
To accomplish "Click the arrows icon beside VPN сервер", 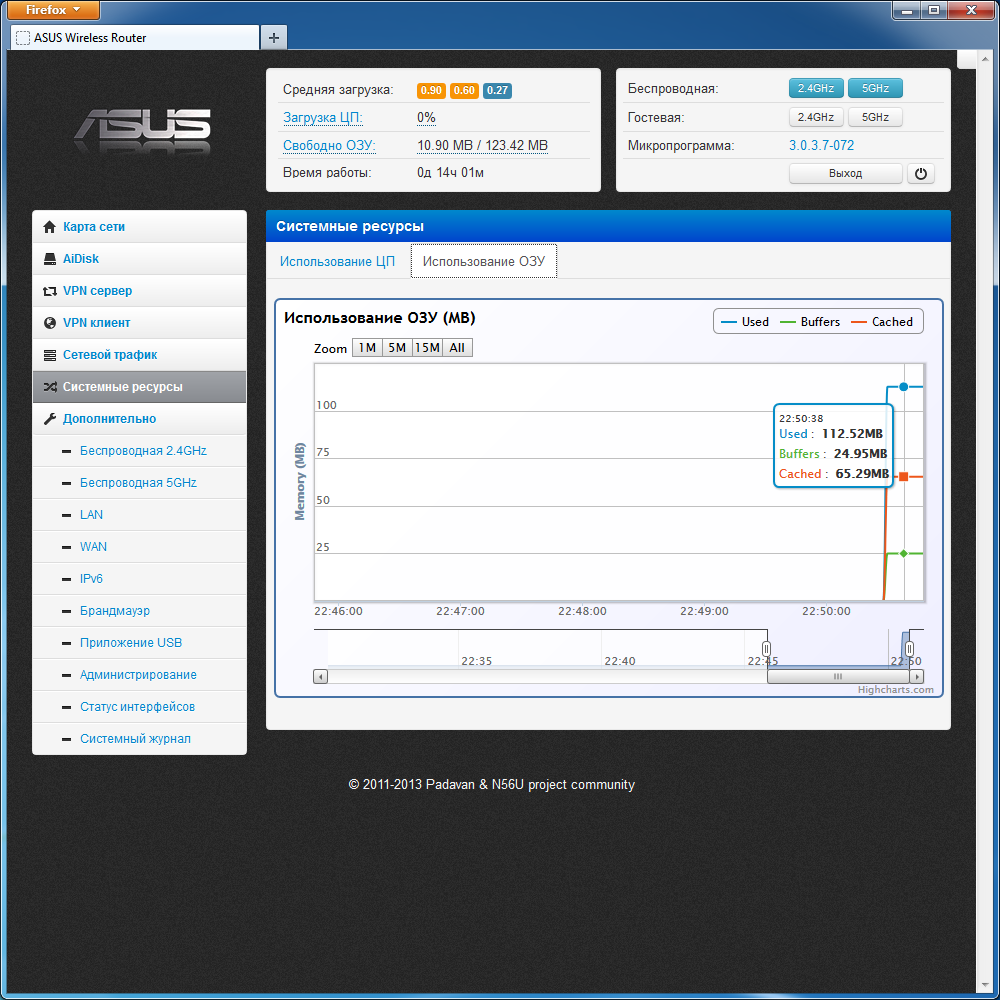I will pos(49,291).
